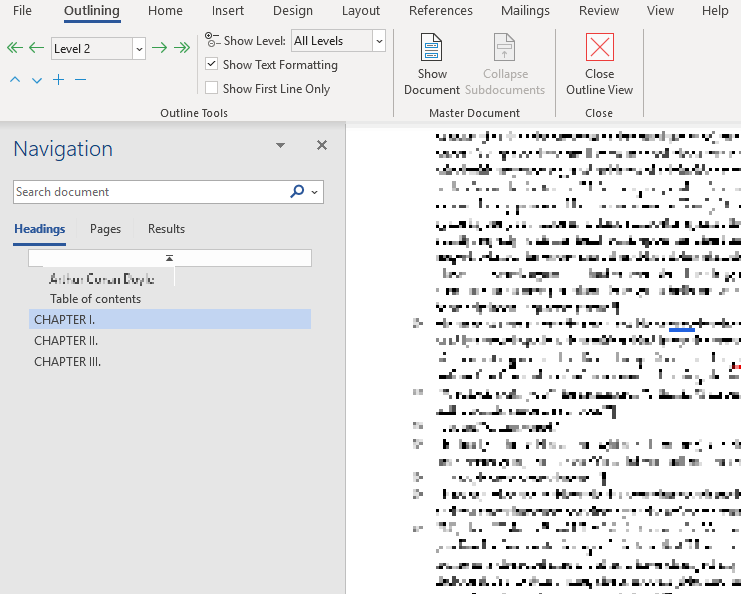Click the single right Demote arrow
Viewport: 741px width, 594px height.
pos(159,48)
